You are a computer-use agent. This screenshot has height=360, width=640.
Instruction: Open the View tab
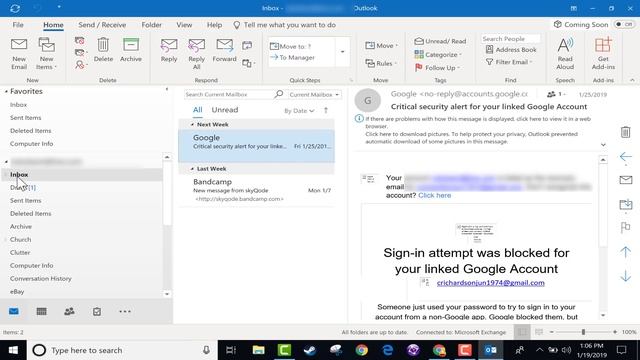pos(184,25)
